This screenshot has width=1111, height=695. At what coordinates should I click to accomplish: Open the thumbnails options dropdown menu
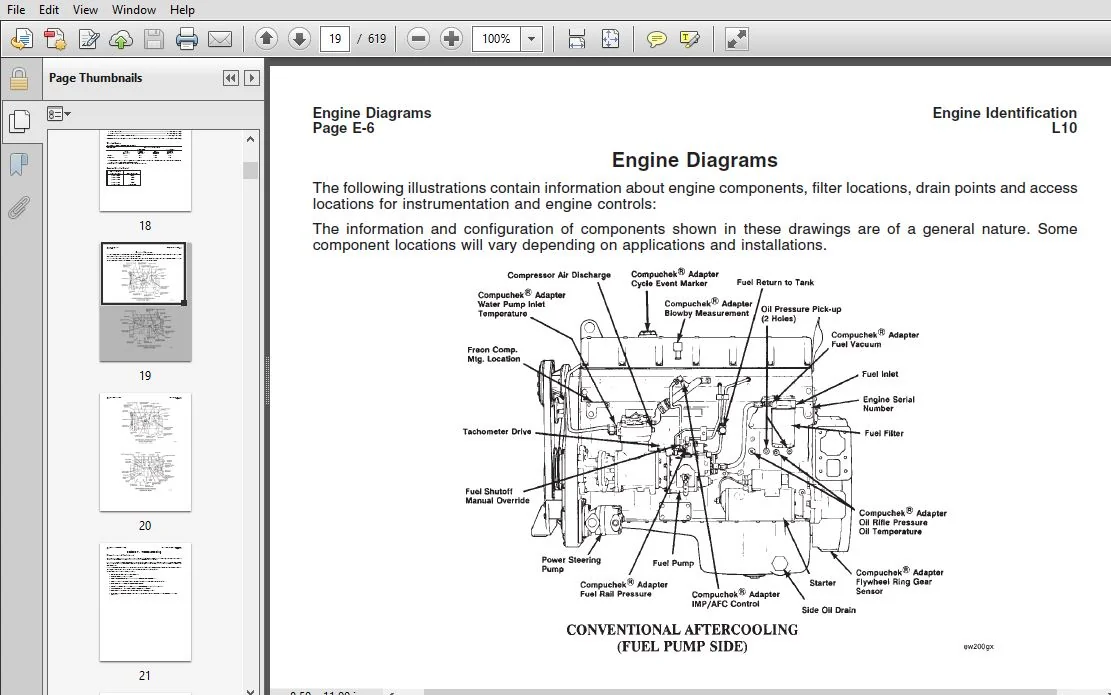click(59, 114)
